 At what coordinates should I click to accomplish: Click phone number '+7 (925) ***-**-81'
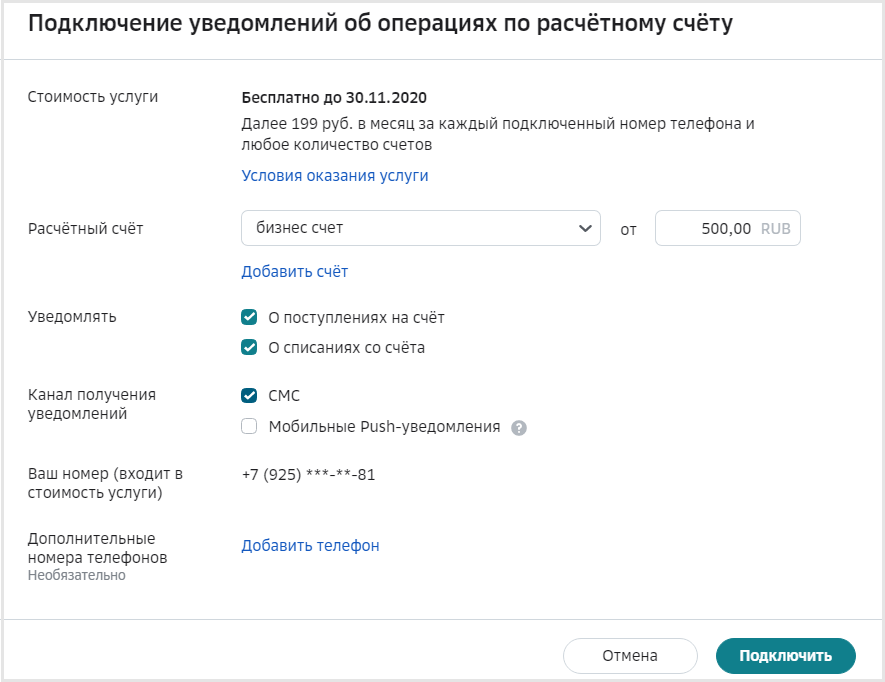(x=308, y=474)
